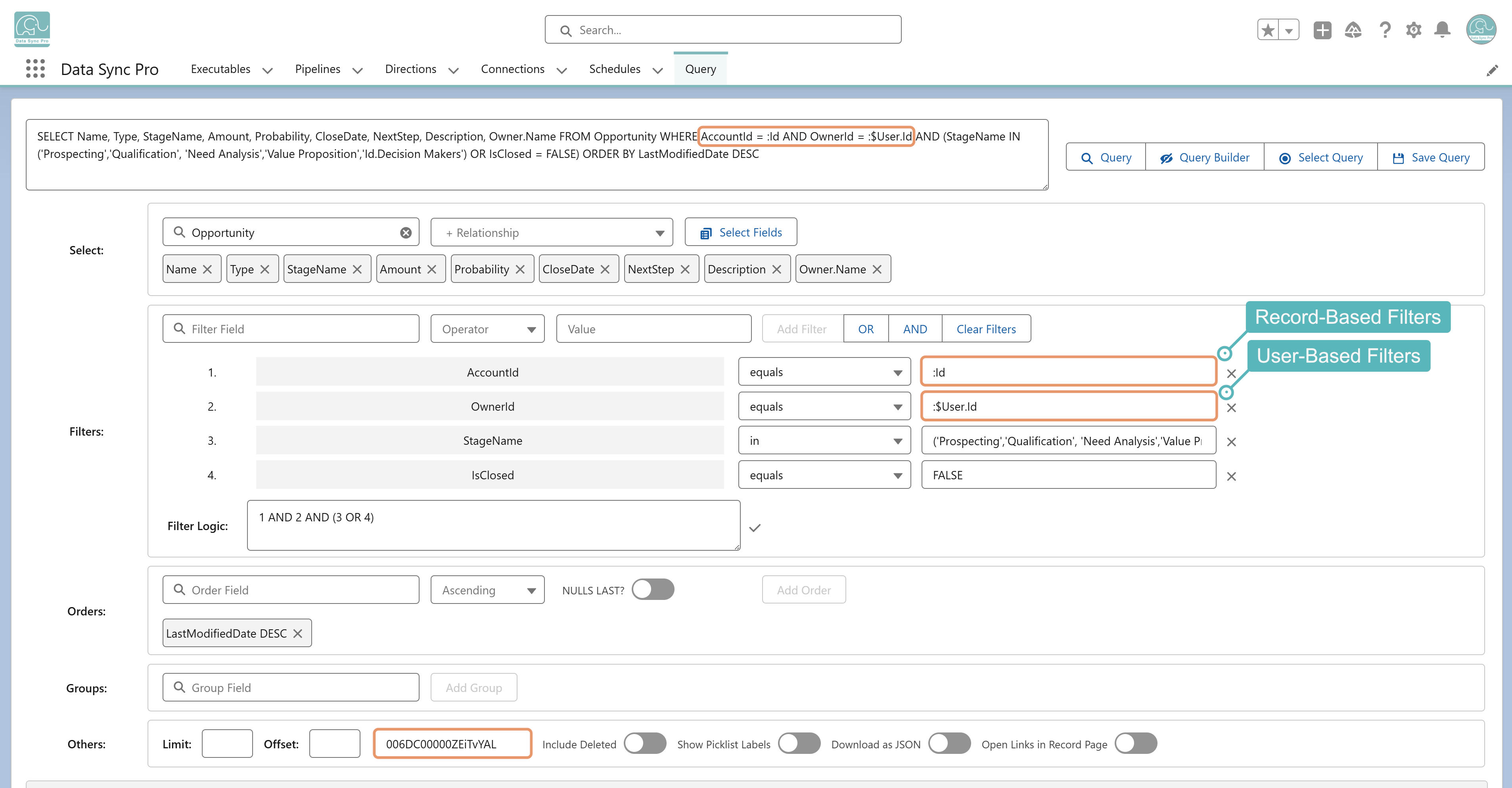Screen dimensions: 1512x788
Task: Click the global create plus icon
Action: (1322, 30)
